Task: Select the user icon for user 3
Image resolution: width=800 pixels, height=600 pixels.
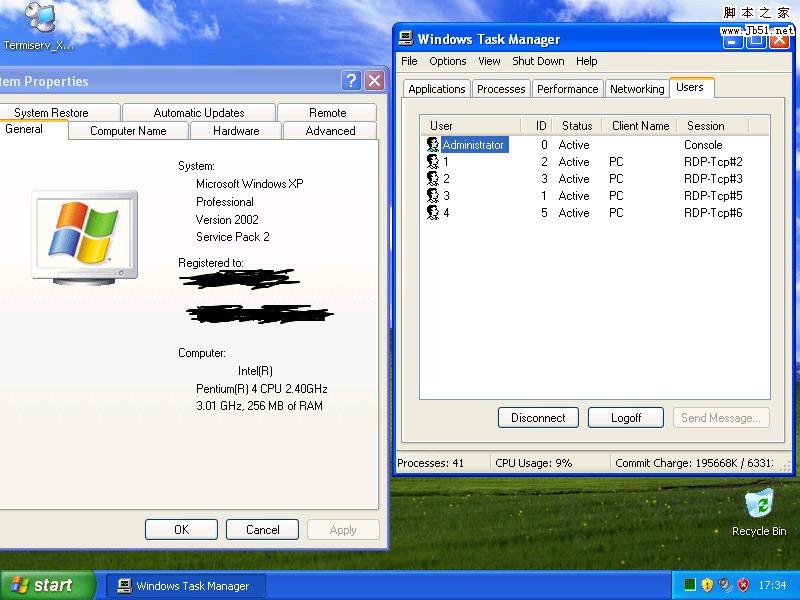Action: click(x=433, y=195)
